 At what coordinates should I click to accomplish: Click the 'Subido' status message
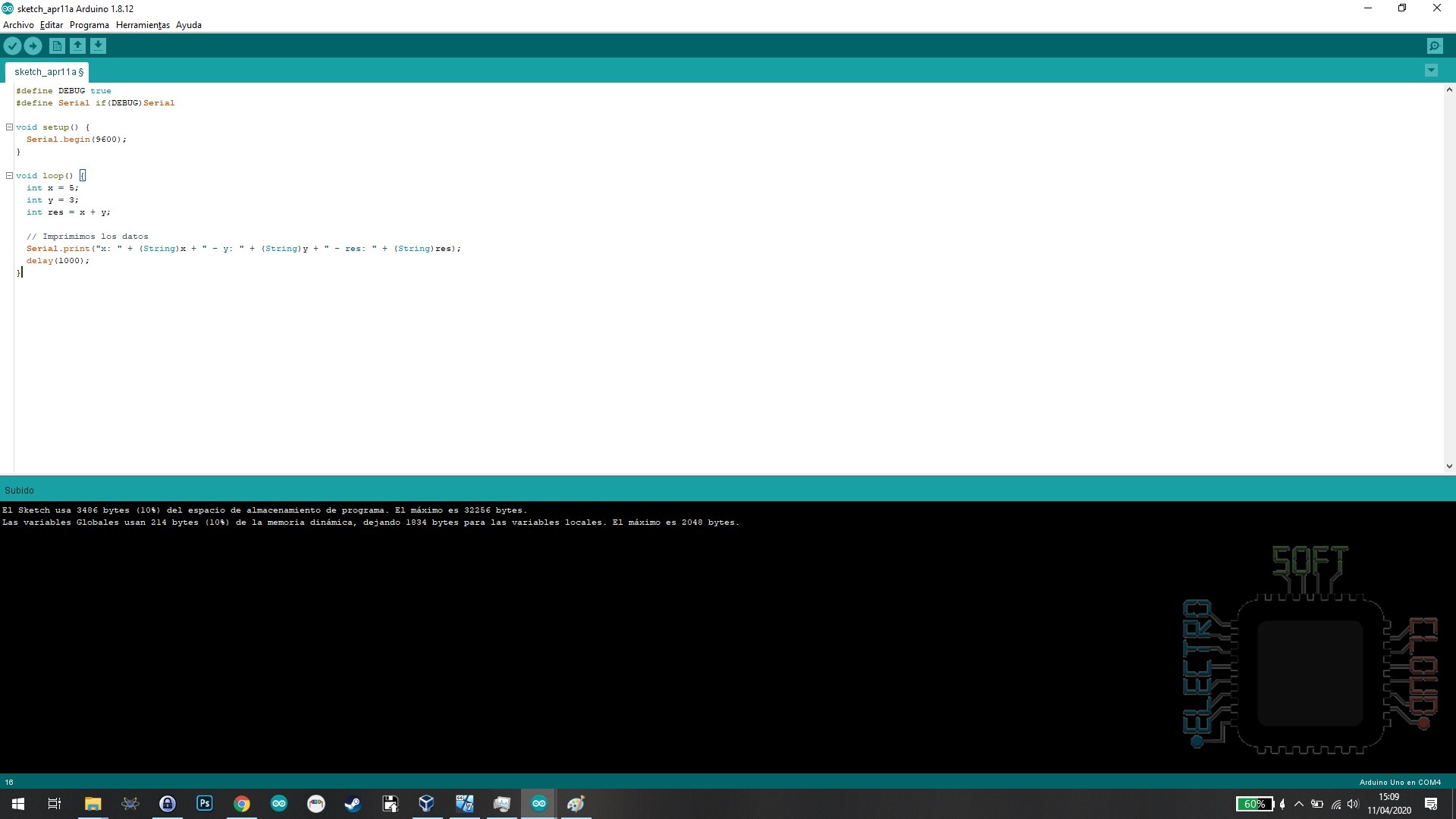(x=19, y=491)
